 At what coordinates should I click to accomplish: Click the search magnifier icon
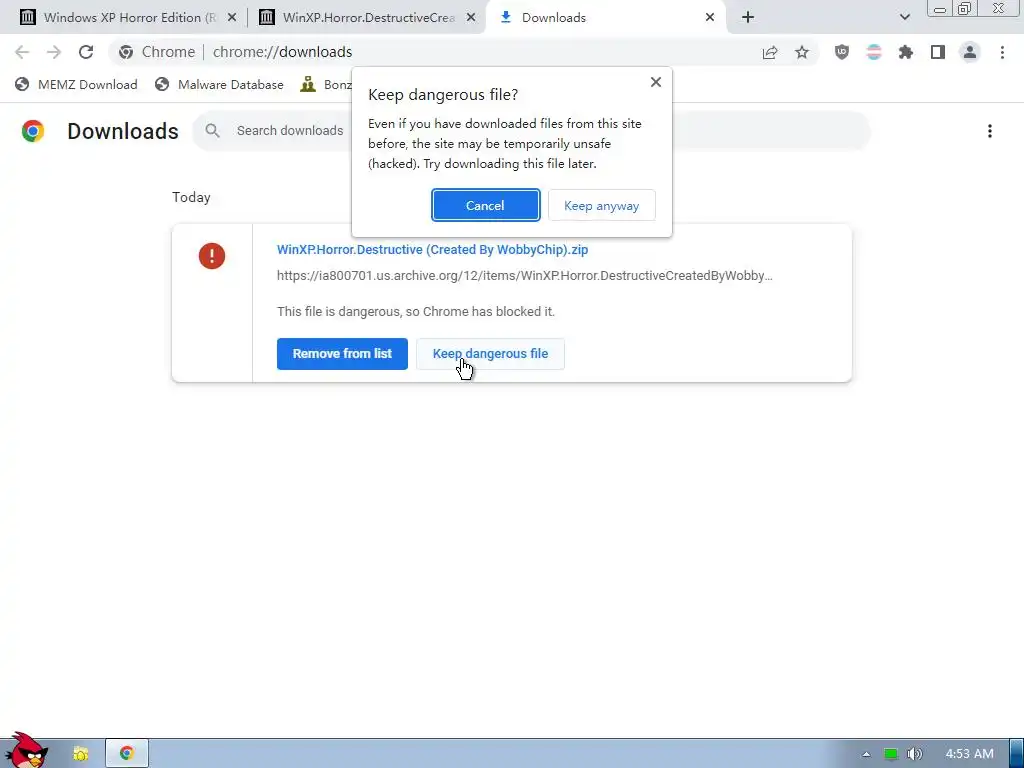pos(212,131)
